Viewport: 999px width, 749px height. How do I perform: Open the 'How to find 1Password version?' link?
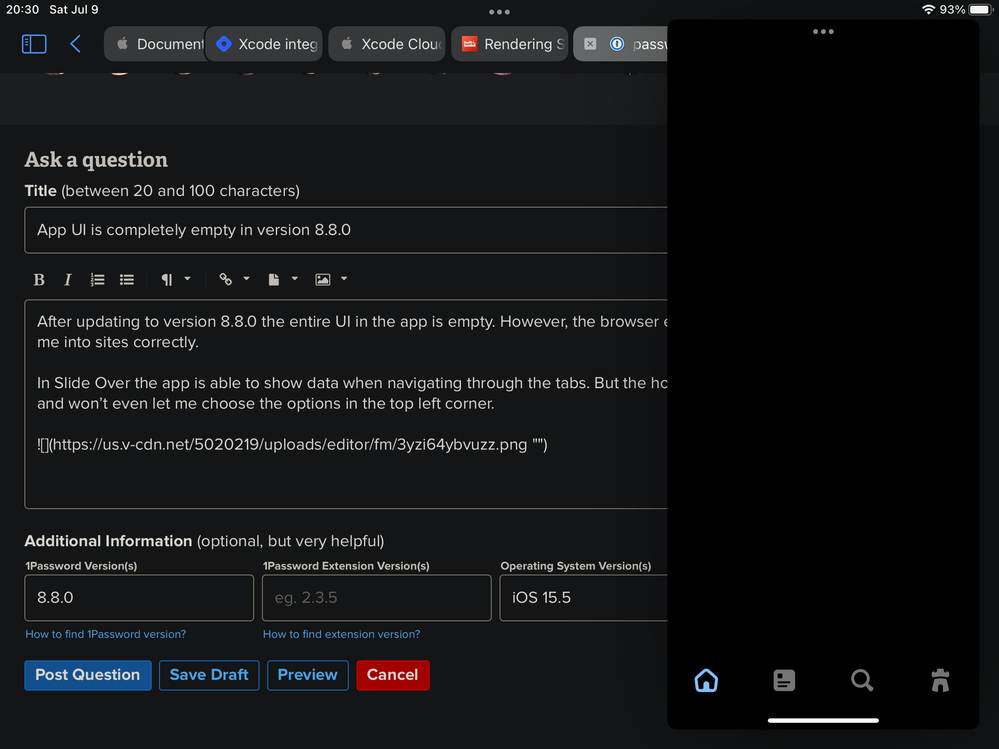(105, 634)
